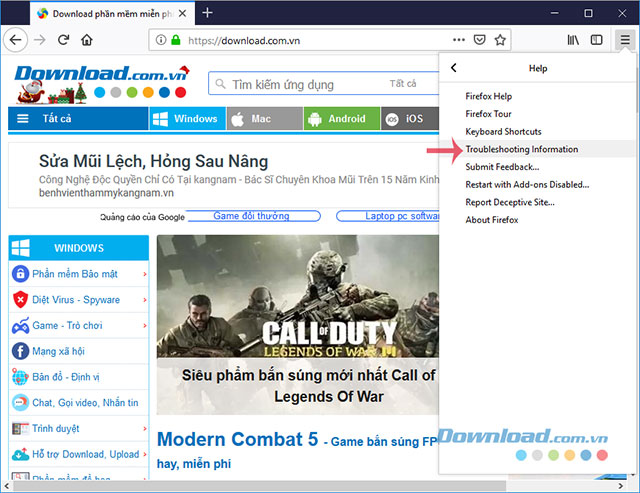This screenshot has width=640, height=493.
Task: Click the game controller icon
Action: 20,326
